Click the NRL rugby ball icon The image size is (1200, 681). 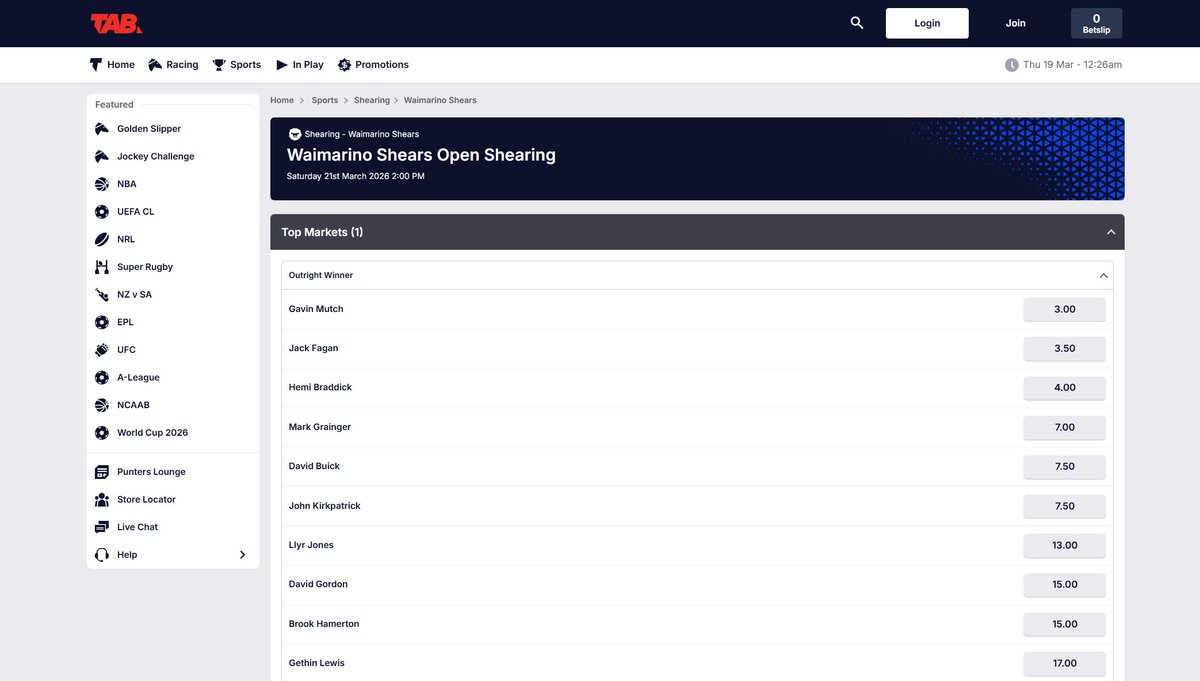102,240
